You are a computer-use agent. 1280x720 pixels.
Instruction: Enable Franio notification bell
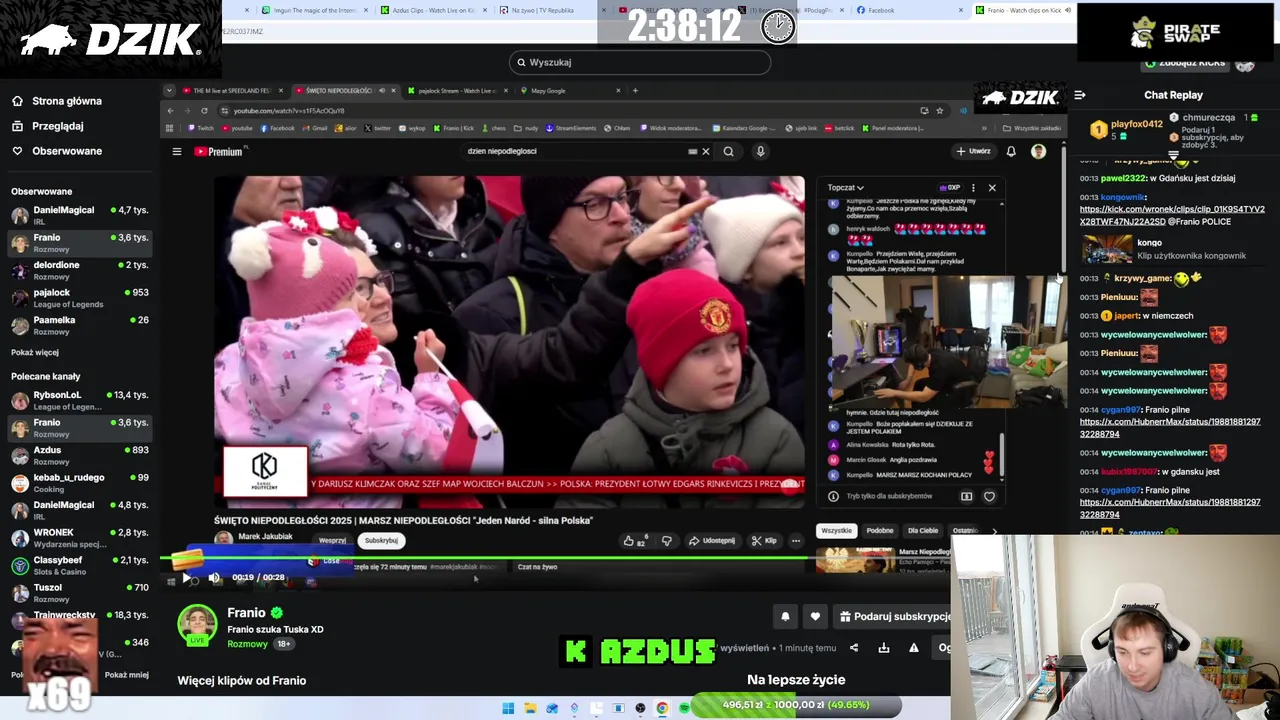[x=785, y=617]
